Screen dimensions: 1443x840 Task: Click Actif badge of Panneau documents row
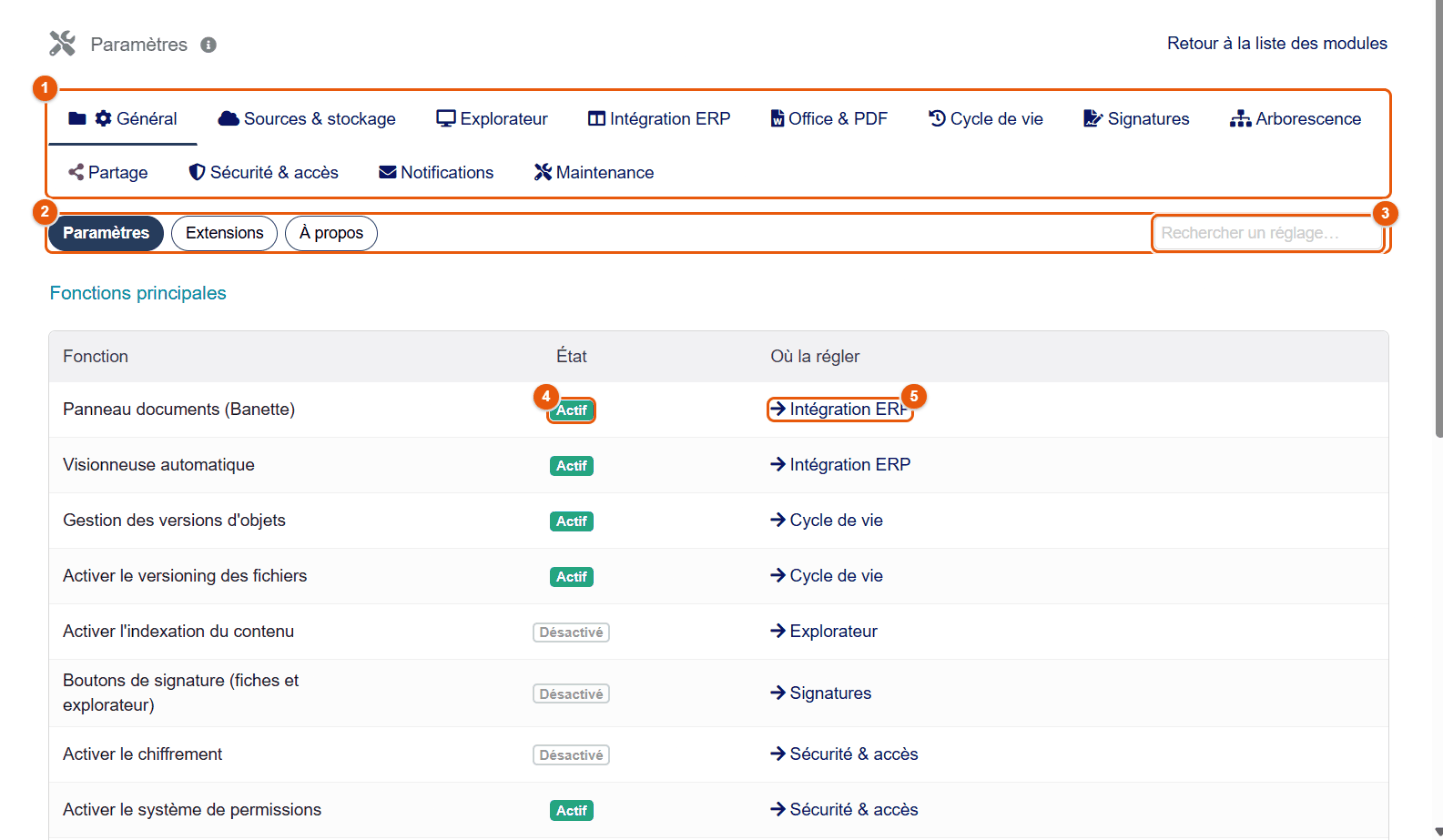tap(572, 410)
